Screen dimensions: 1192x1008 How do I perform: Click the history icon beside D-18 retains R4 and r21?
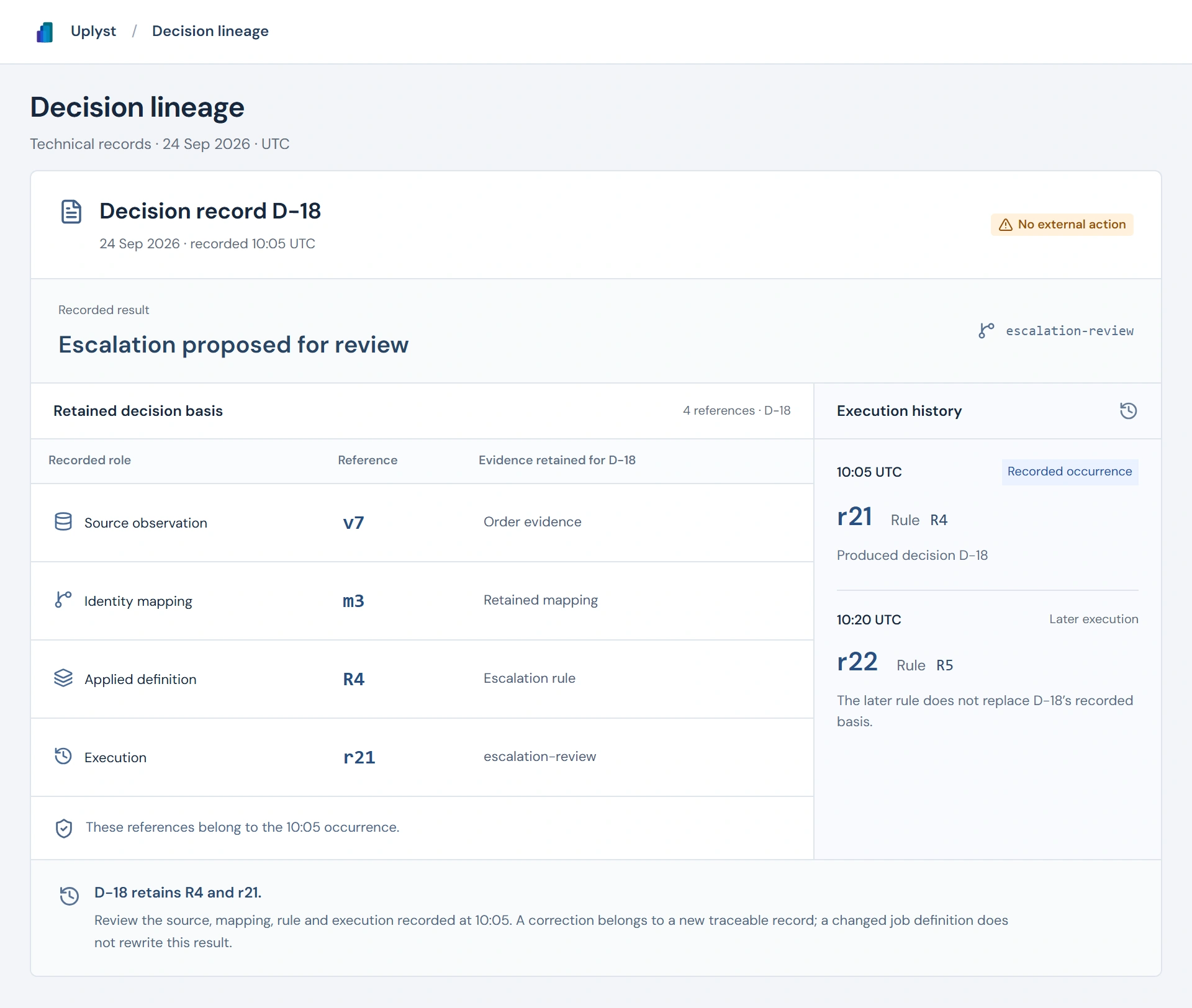click(x=70, y=896)
